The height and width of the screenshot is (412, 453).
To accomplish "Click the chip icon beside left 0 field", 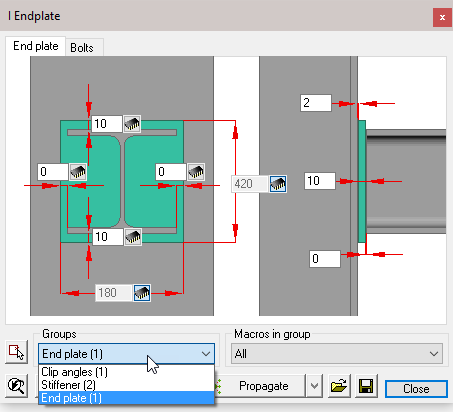I will 78,172.
